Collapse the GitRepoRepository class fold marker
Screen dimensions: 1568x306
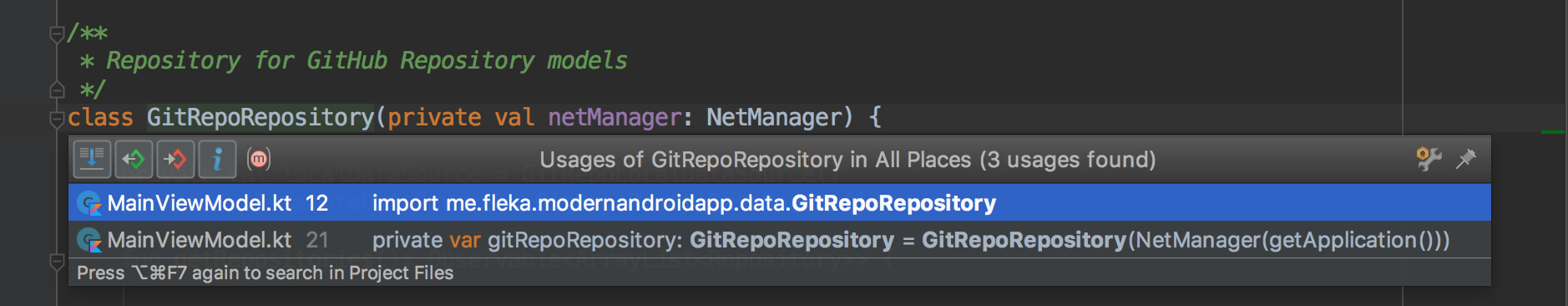coord(57,119)
